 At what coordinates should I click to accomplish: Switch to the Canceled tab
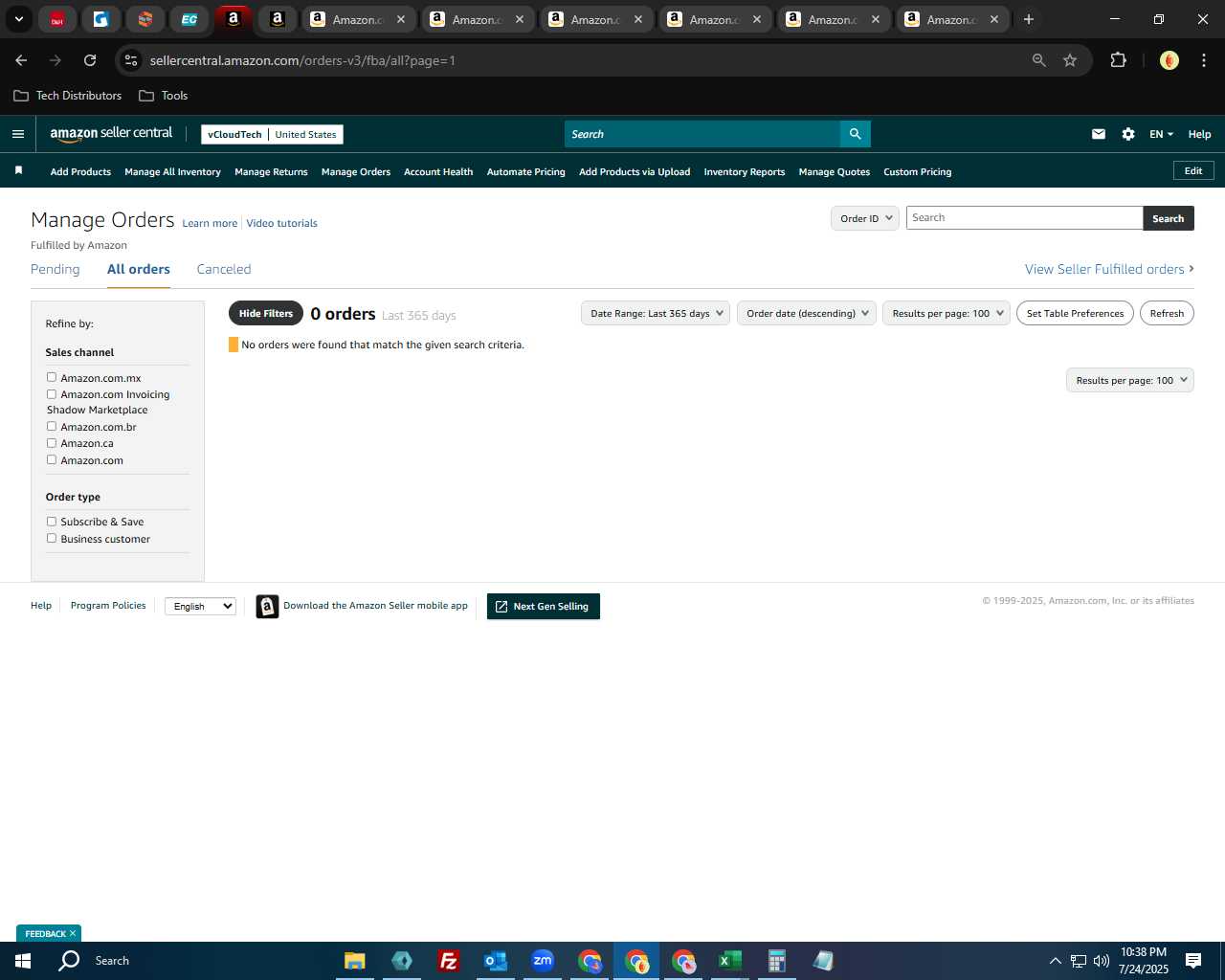224,269
